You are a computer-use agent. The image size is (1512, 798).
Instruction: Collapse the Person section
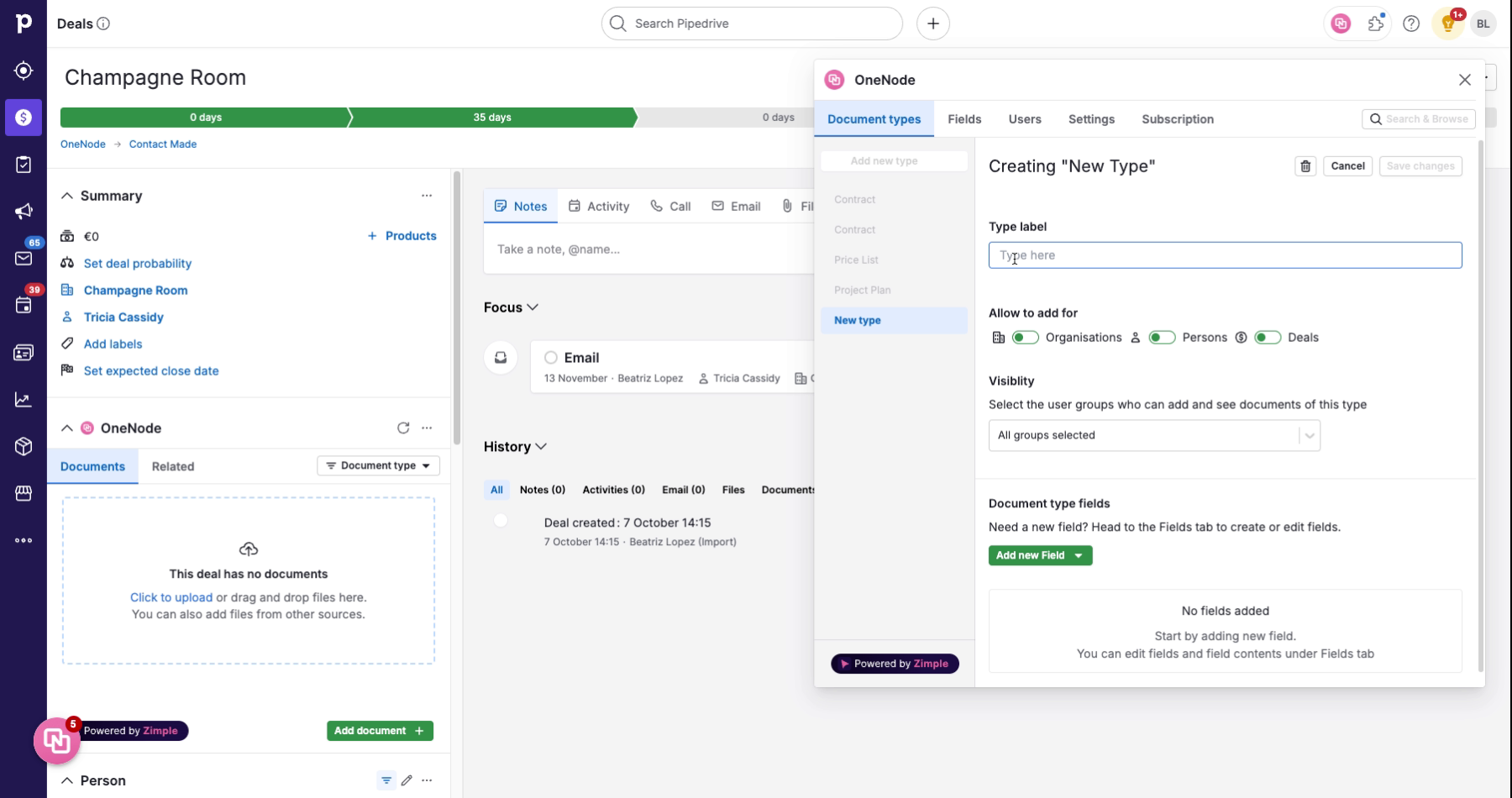coord(67,780)
